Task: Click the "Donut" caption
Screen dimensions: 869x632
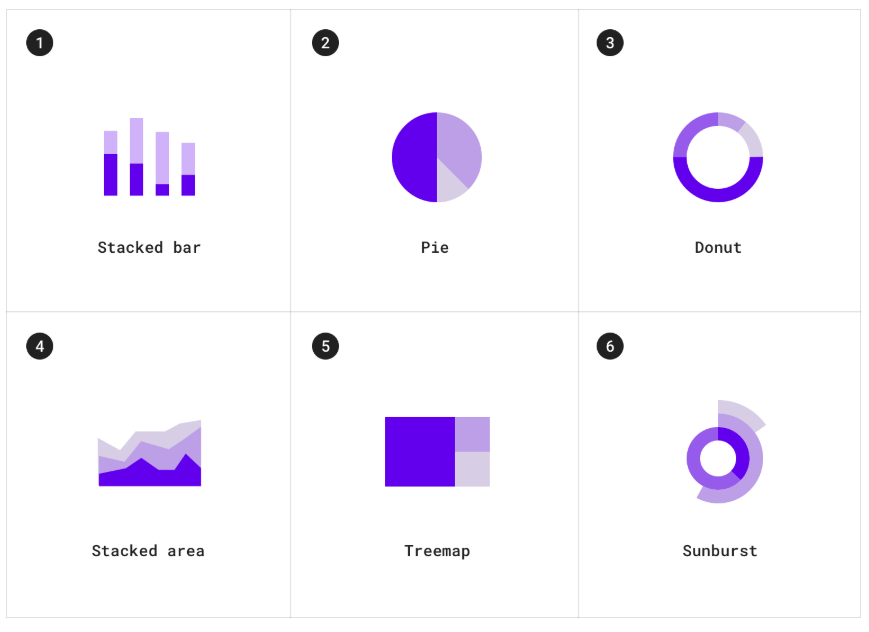Action: pyautogui.click(x=718, y=248)
